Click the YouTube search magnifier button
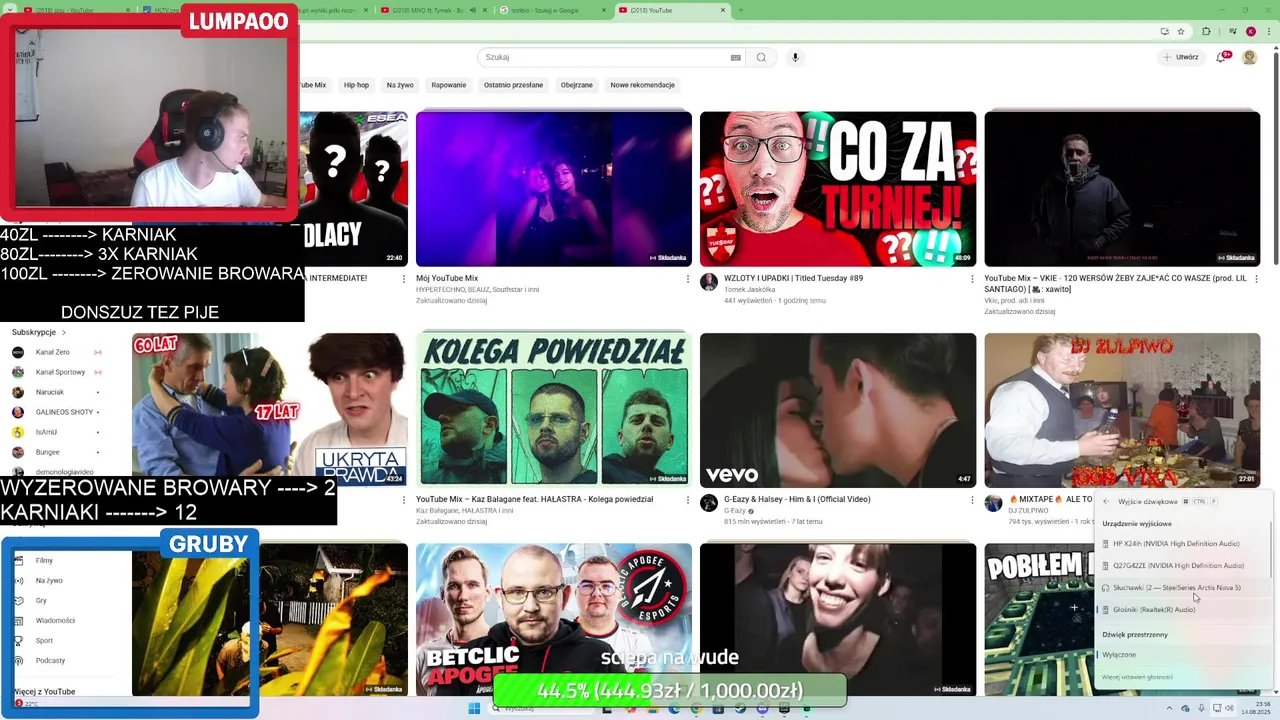The width and height of the screenshot is (1280, 720). (761, 57)
